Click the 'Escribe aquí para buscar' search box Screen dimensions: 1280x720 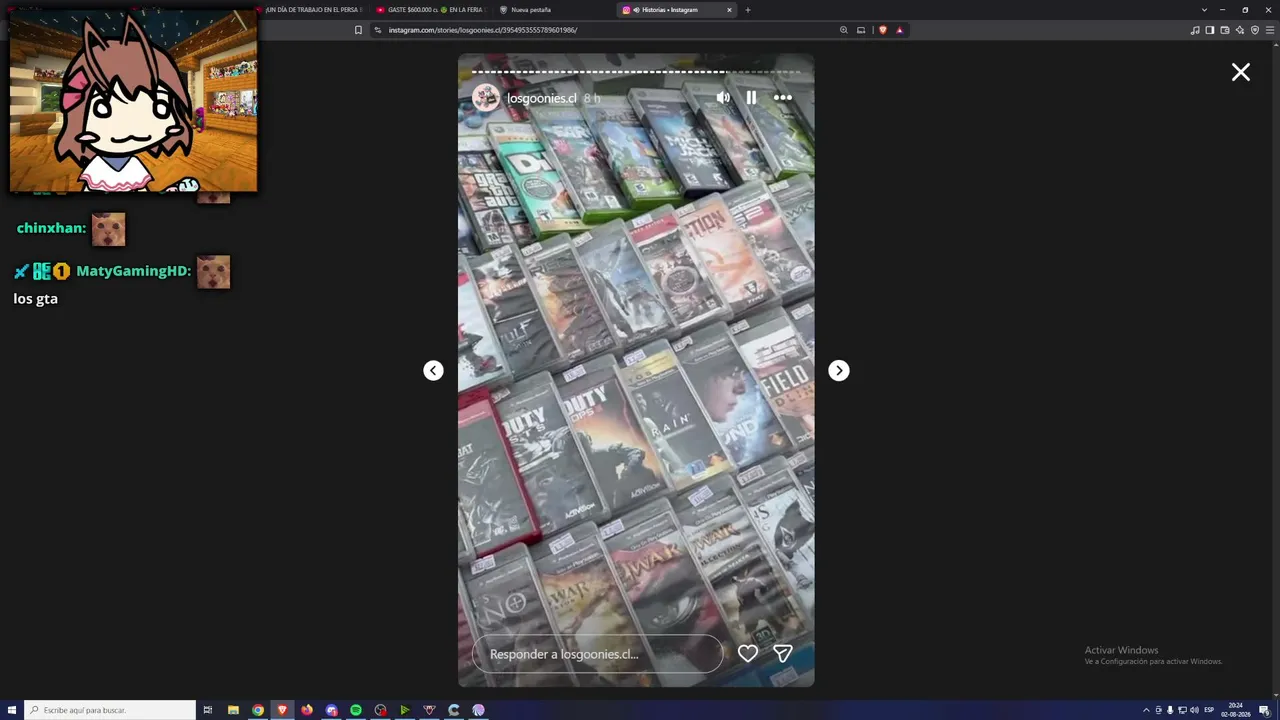110,710
